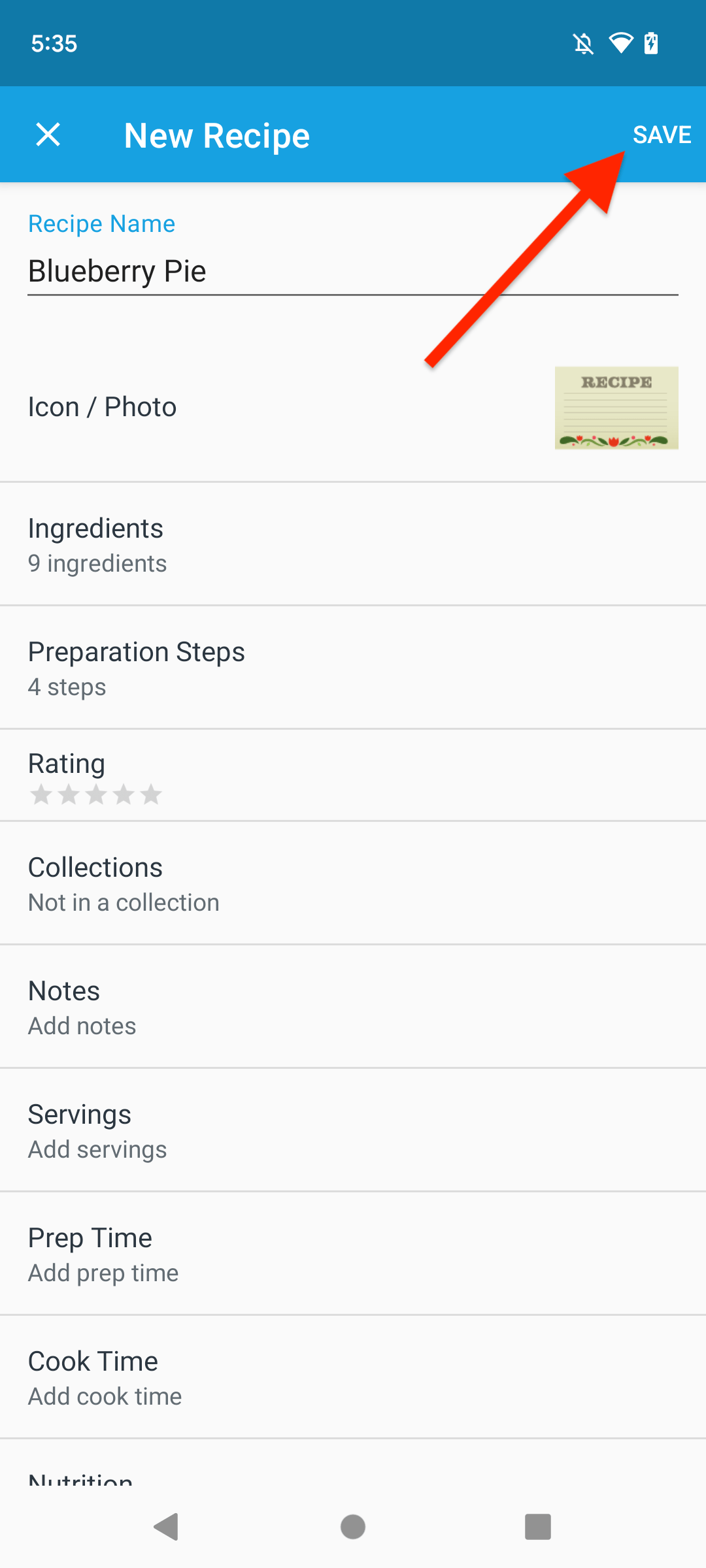Image resolution: width=706 pixels, height=1568 pixels.
Task: Tap SAVE to store the recipe
Action: tap(662, 135)
